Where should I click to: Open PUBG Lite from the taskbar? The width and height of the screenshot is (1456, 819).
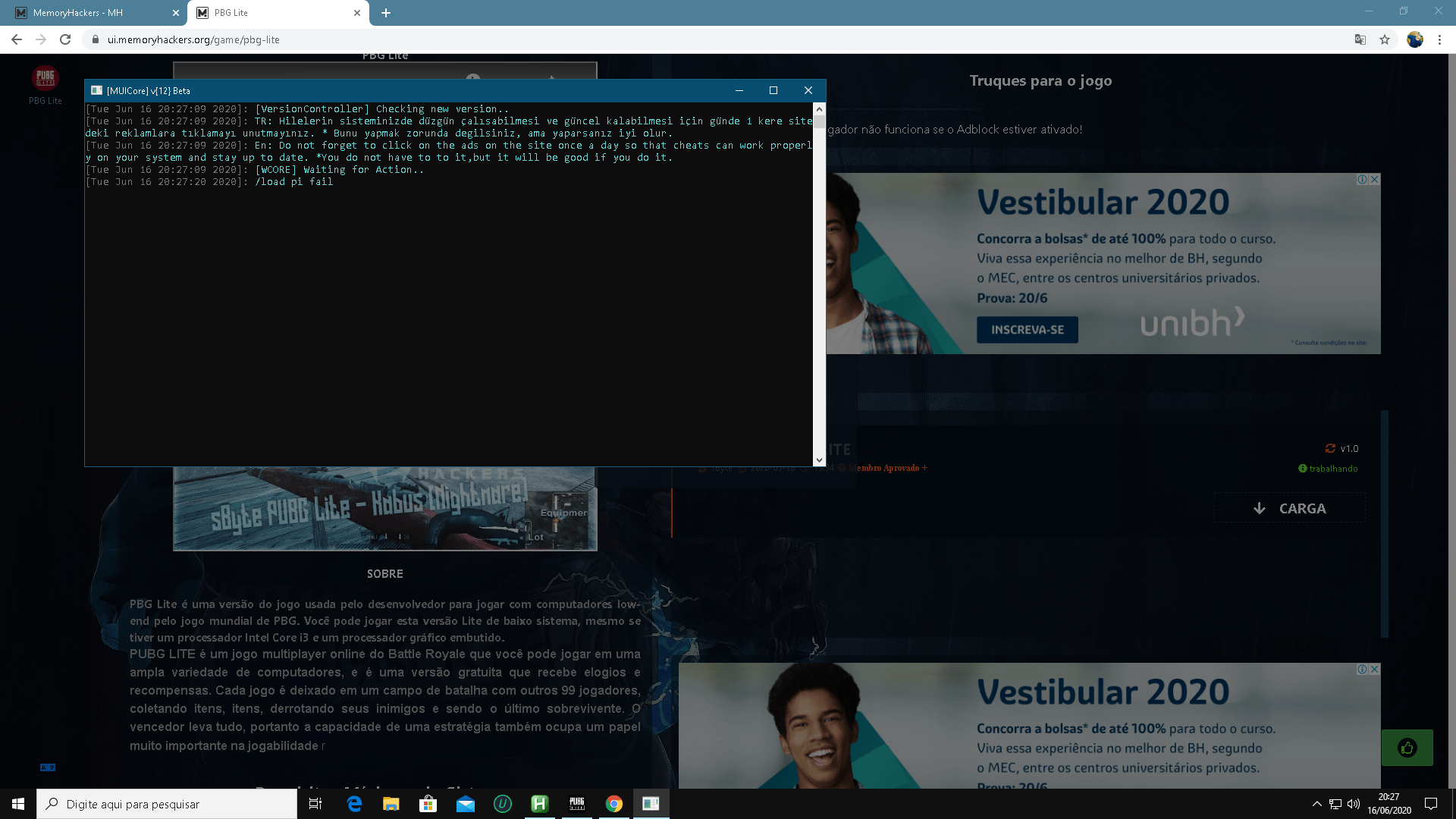pos(577,804)
